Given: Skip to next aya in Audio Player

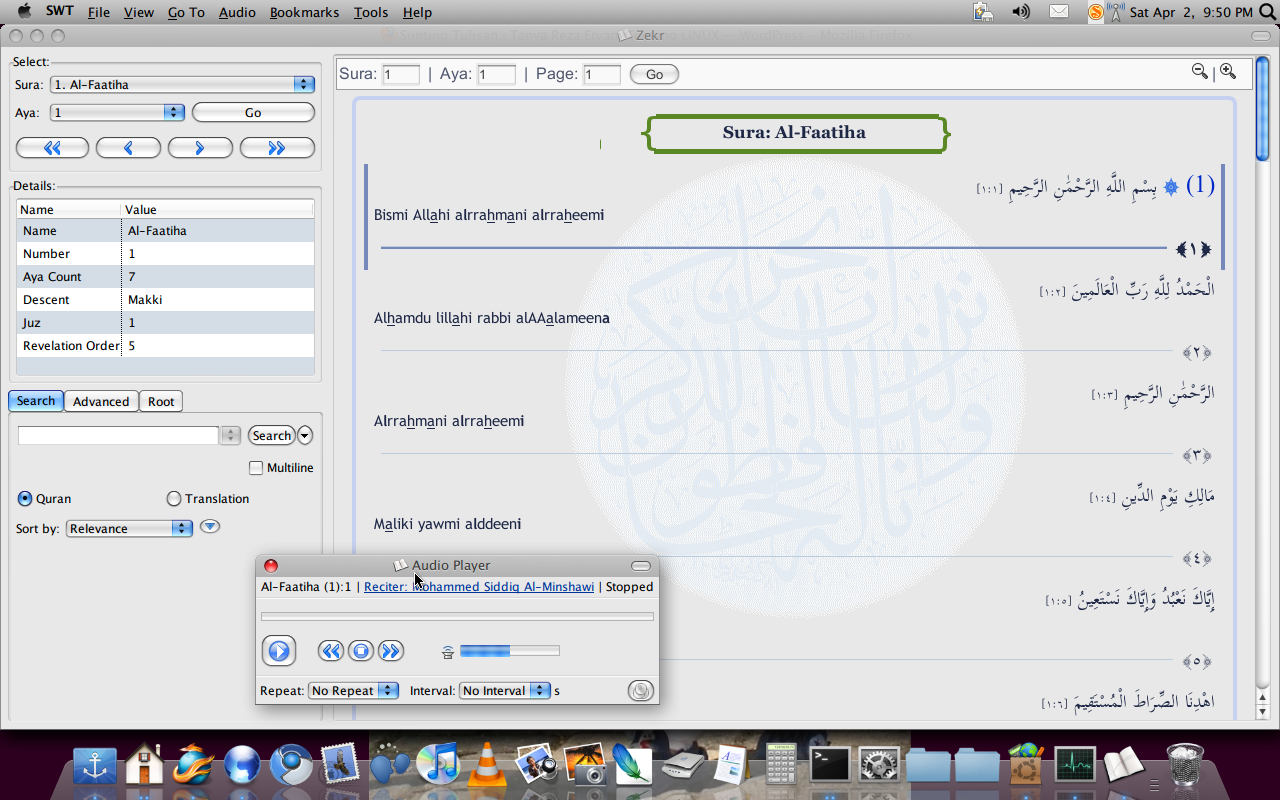Looking at the screenshot, I should coord(390,651).
